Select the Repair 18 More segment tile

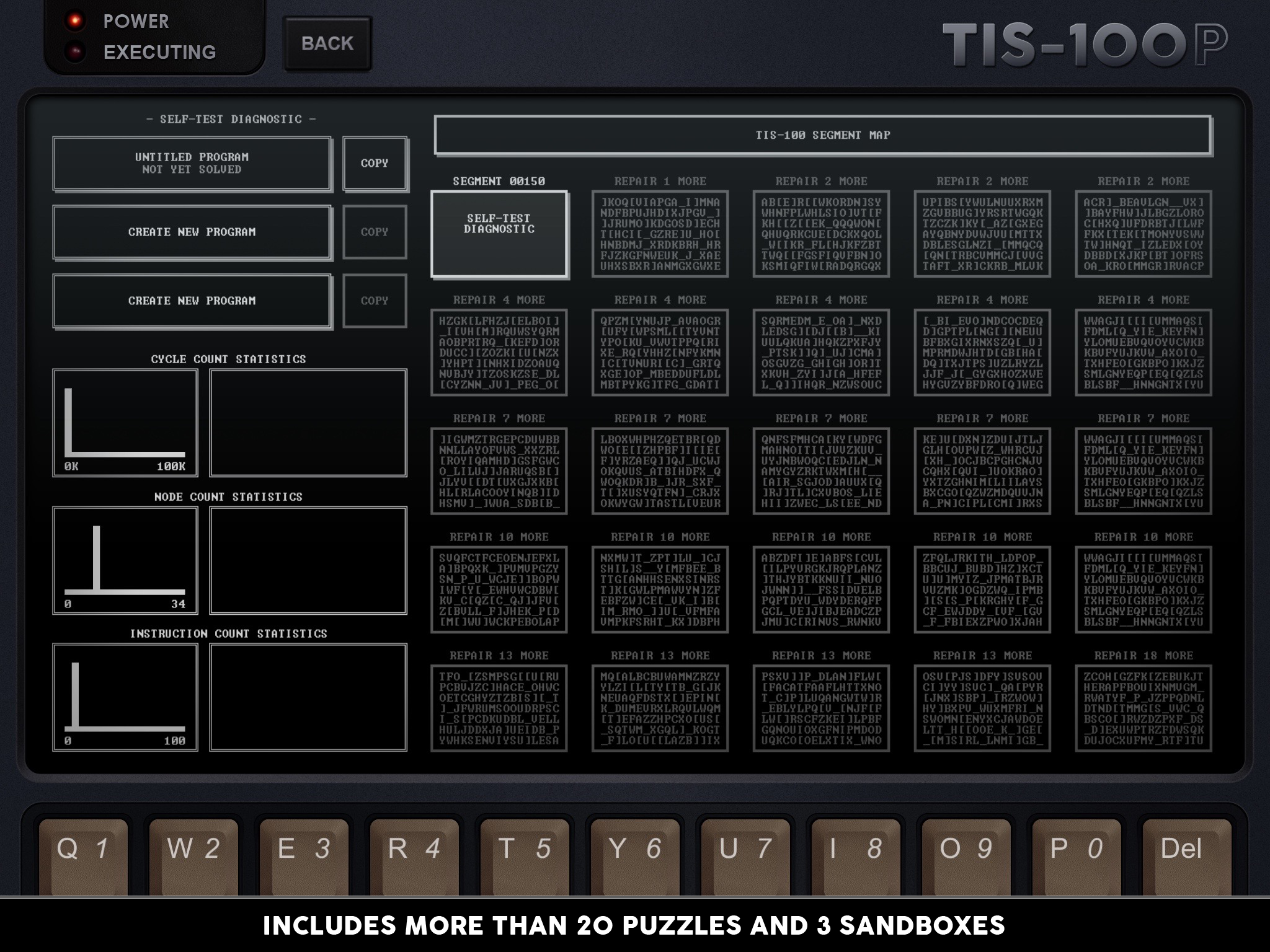click(1143, 708)
